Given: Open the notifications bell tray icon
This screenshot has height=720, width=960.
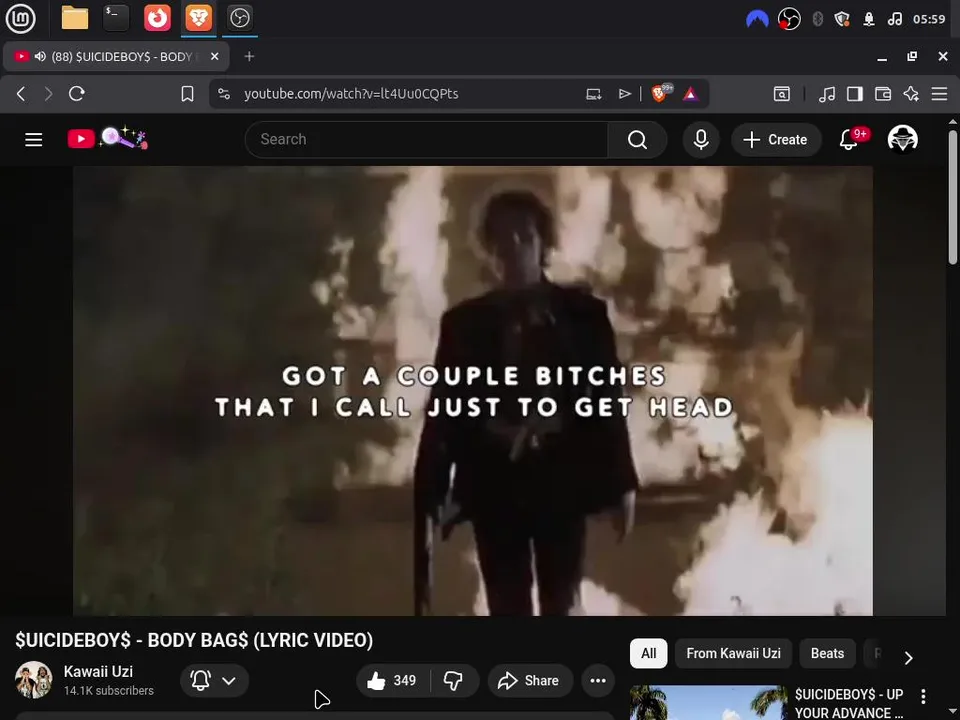Looking at the screenshot, I should [869, 19].
